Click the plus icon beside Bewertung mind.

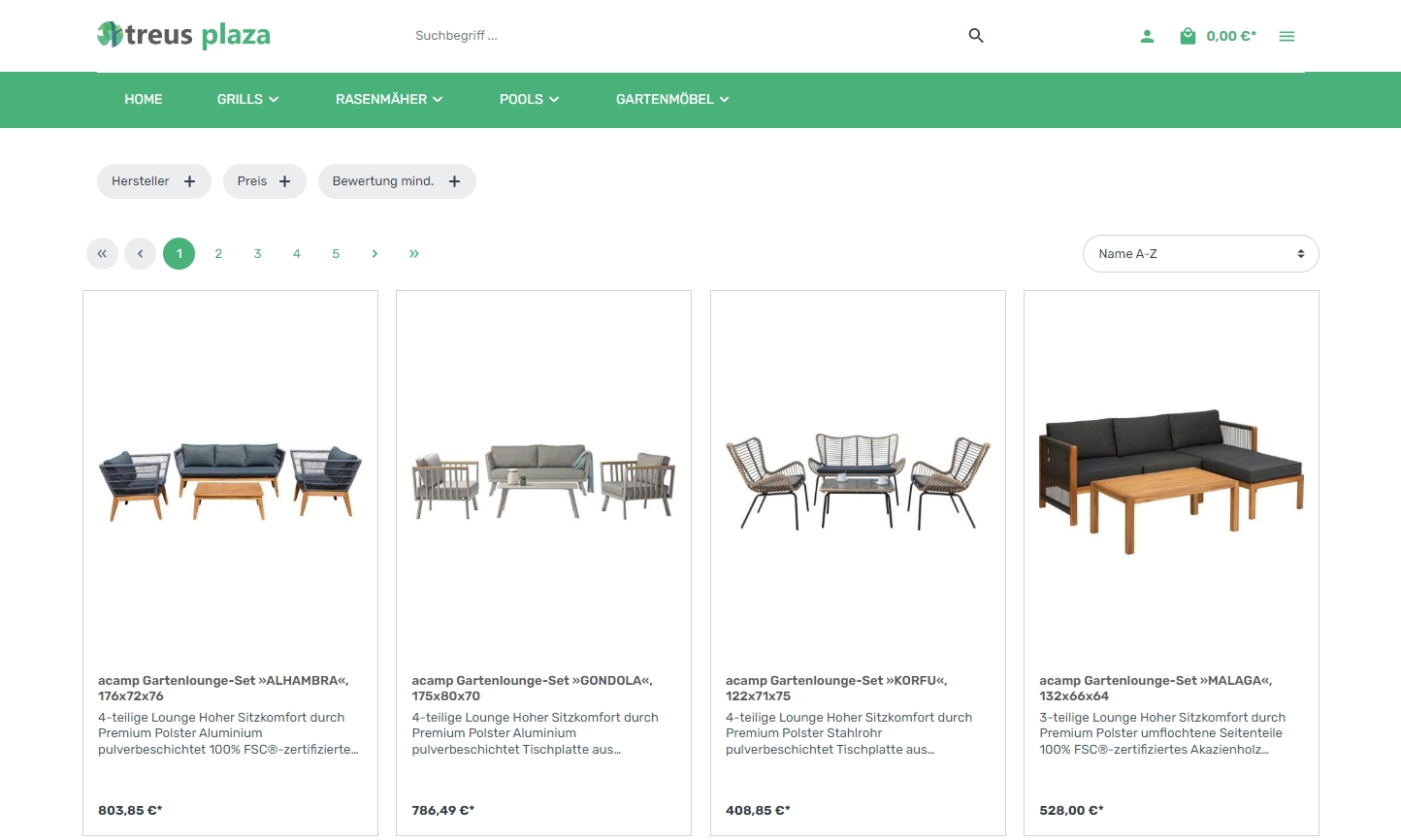[x=454, y=181]
